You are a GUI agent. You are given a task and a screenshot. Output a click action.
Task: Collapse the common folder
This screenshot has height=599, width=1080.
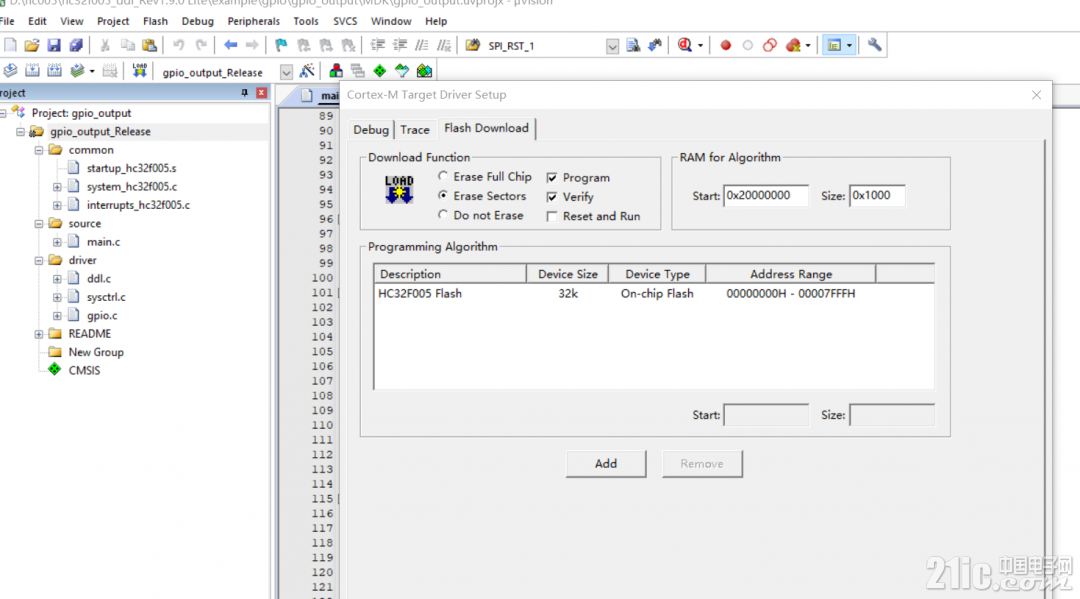(39, 150)
